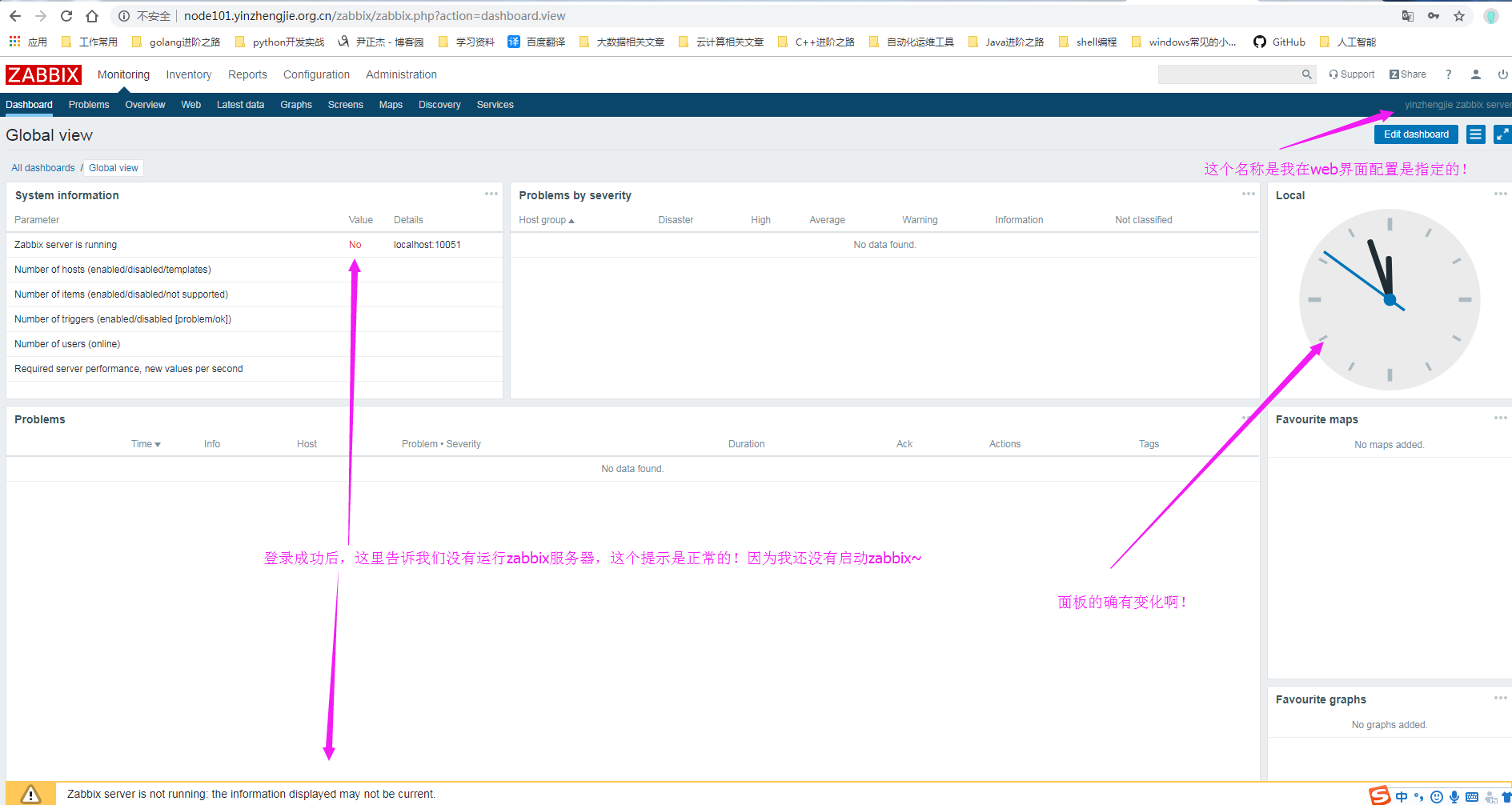Open Favourite maps widget menu dots

tap(1500, 418)
